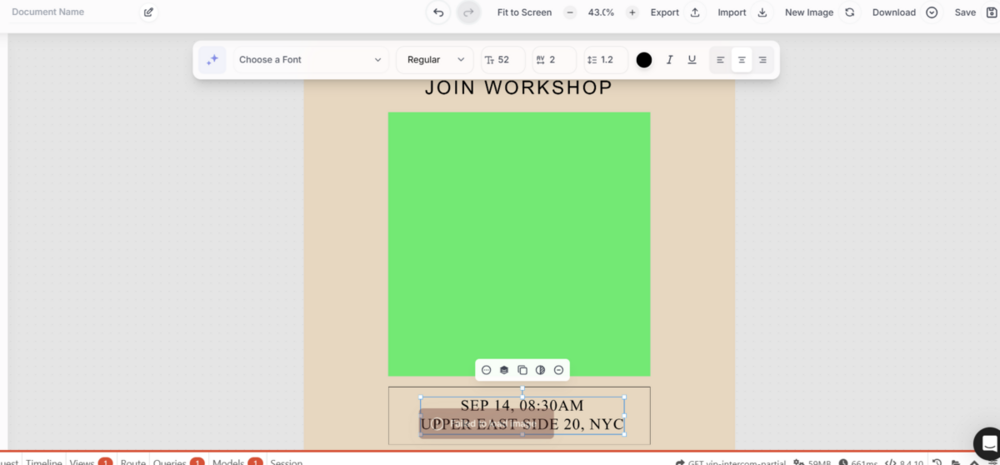Open the Models tab in debug bar
The image size is (1000, 465).
point(237,462)
